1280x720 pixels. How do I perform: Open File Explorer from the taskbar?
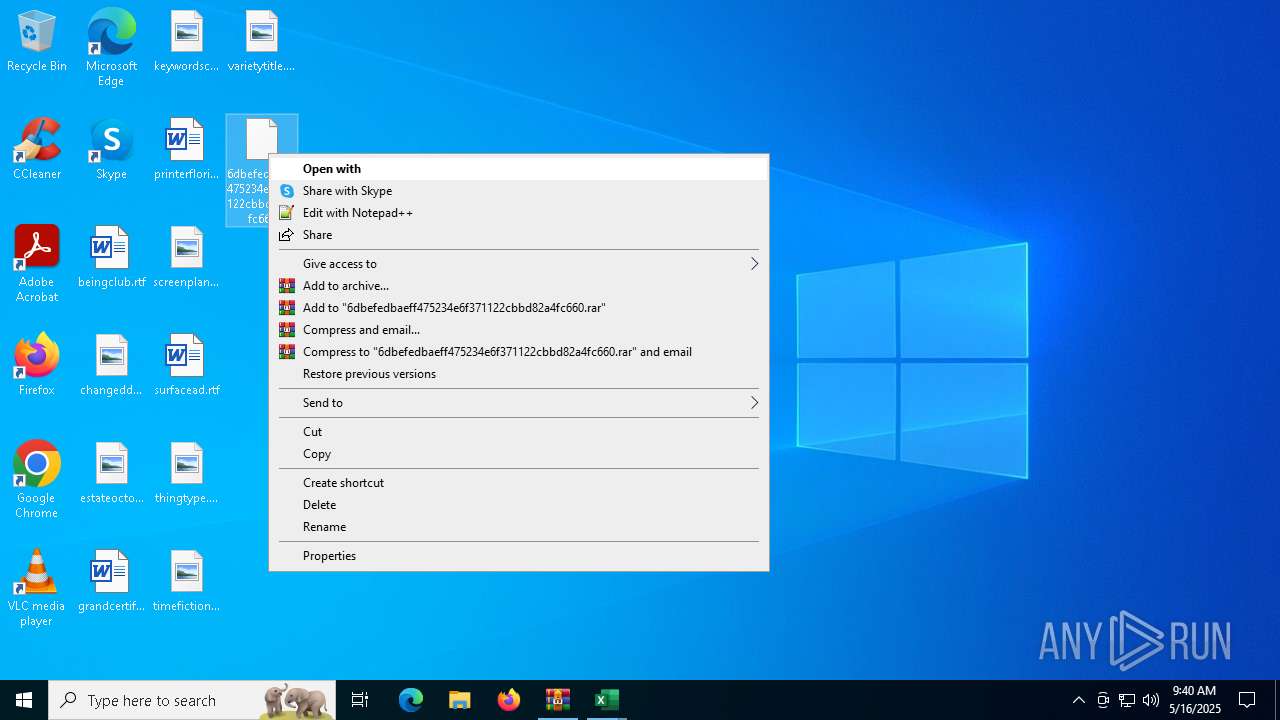460,700
